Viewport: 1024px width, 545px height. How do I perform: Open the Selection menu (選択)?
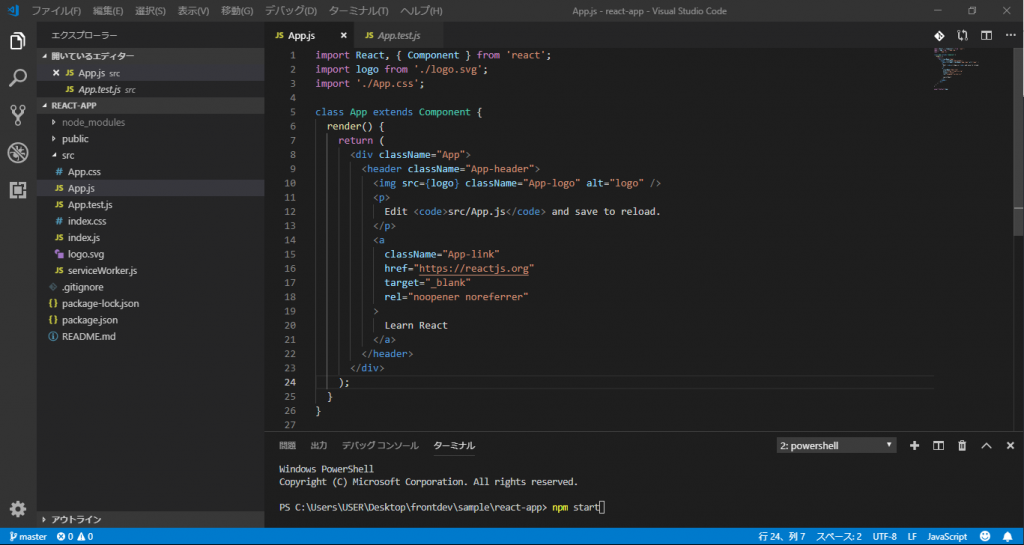pos(150,11)
